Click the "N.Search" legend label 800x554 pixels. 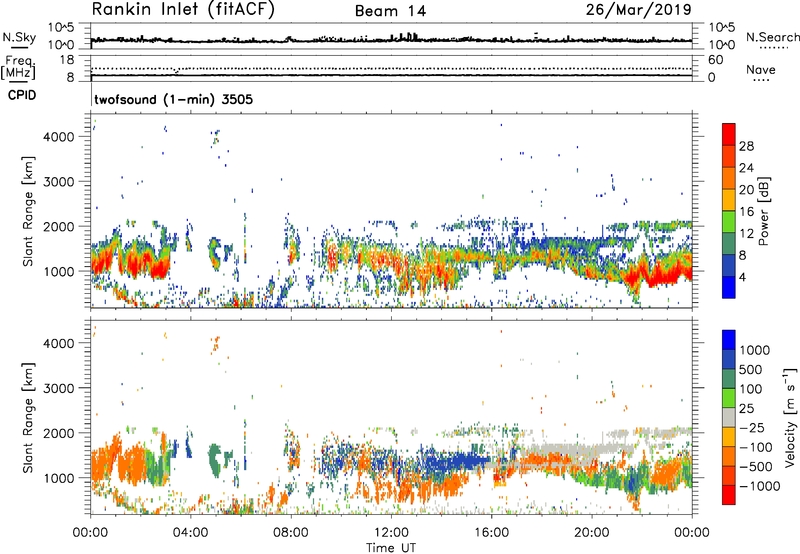[772, 37]
